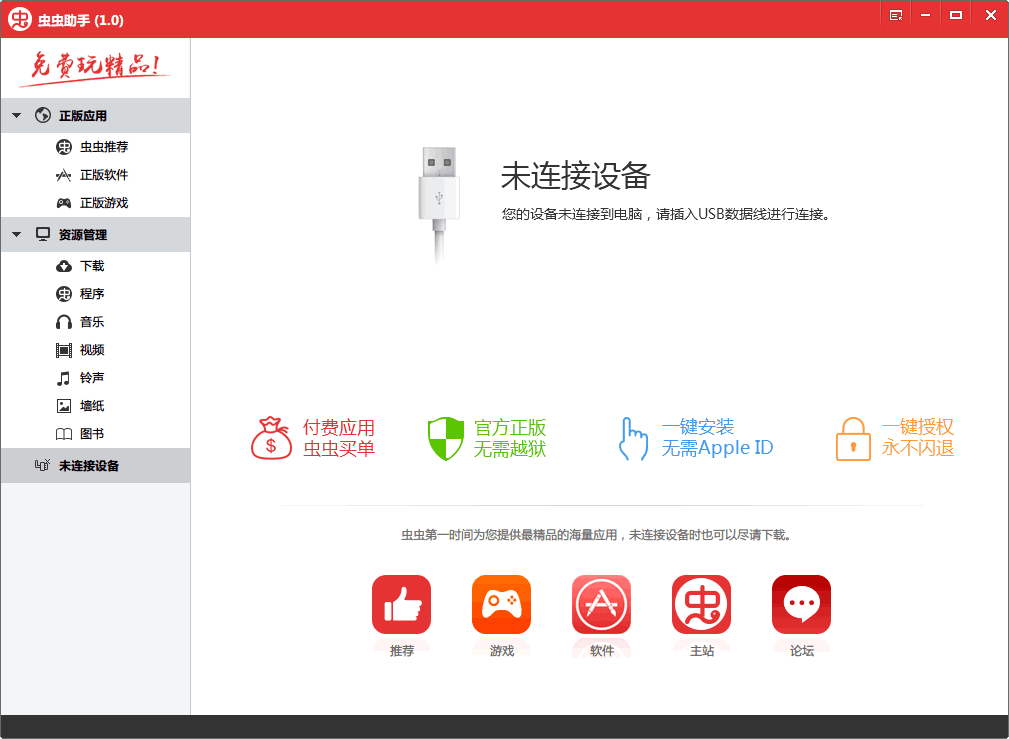Click the 无需Apple ID text
1009x739 pixels.
coord(717,448)
